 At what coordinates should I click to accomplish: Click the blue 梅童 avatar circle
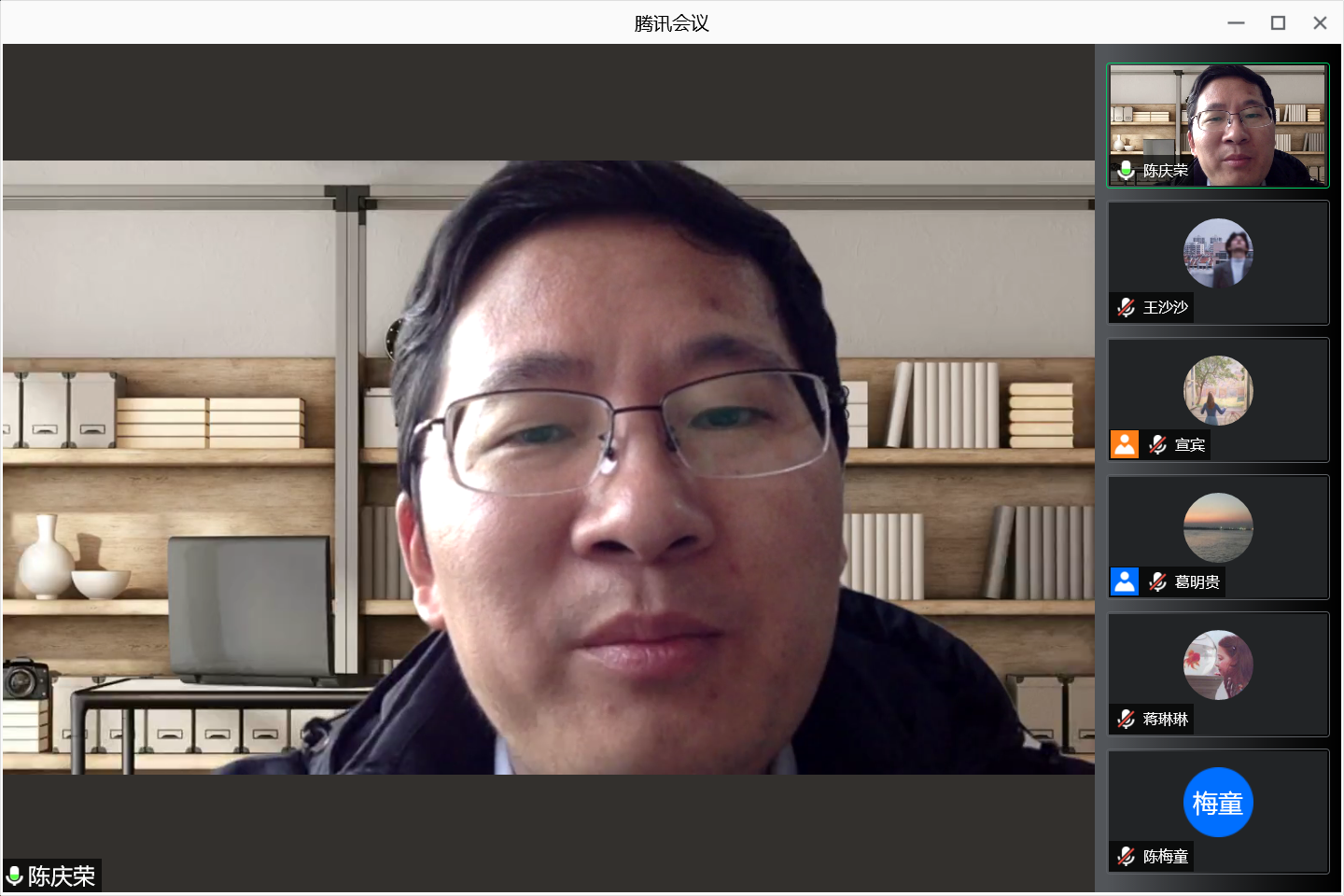click(x=1218, y=802)
